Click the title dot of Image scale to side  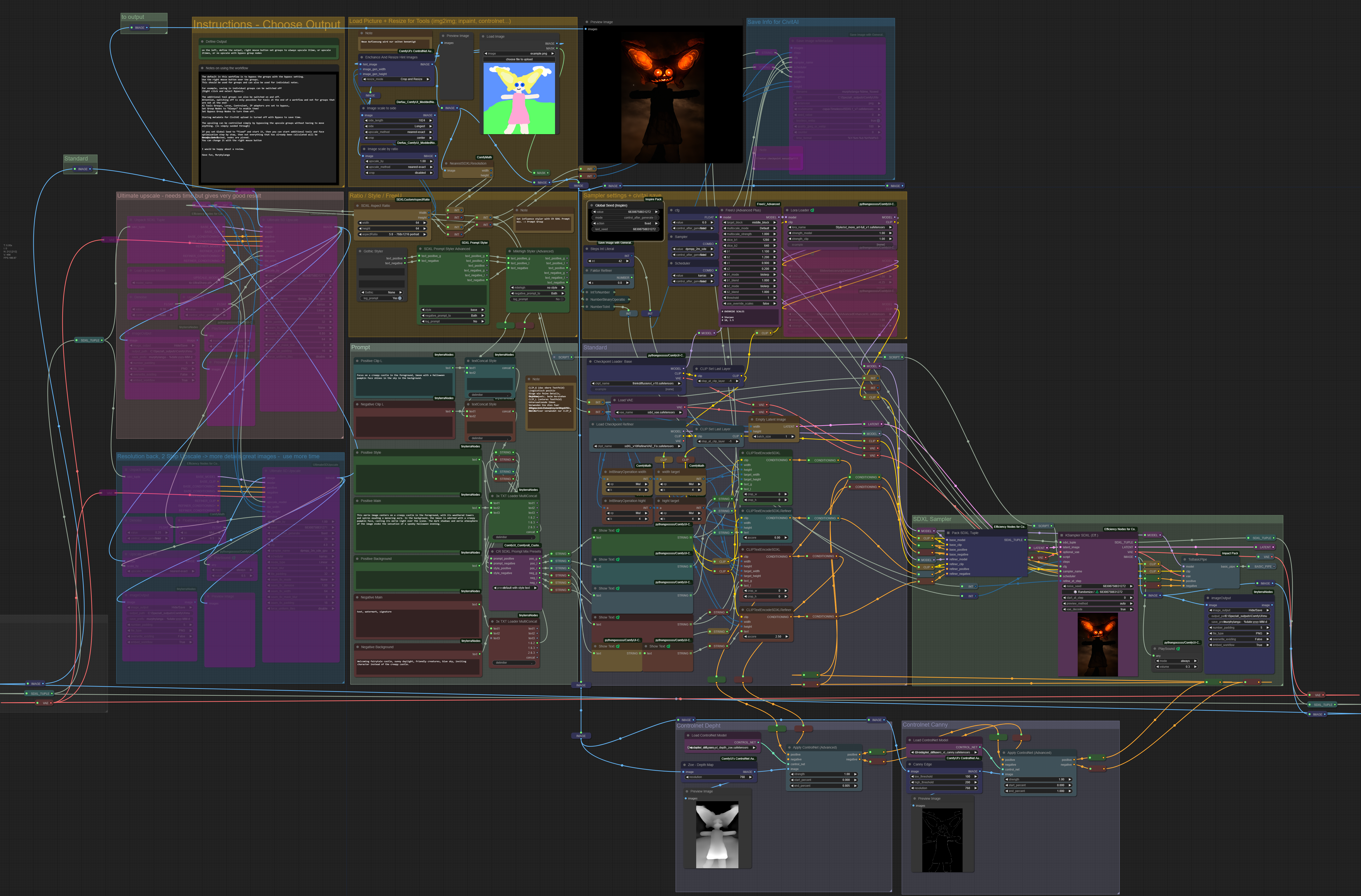364,108
